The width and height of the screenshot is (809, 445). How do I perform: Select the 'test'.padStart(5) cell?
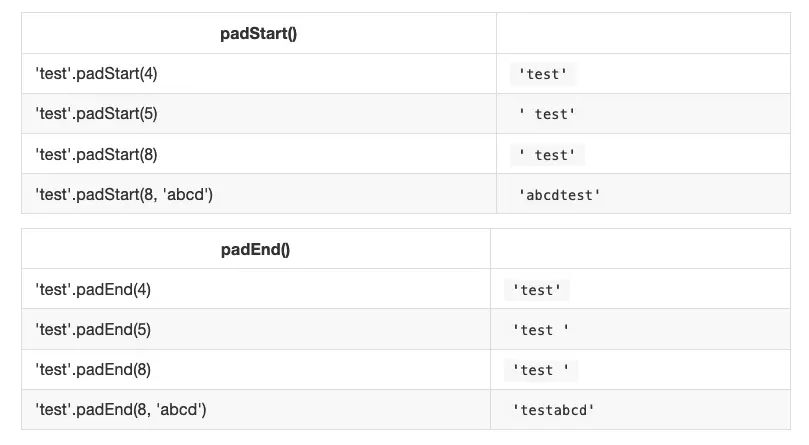(96, 114)
